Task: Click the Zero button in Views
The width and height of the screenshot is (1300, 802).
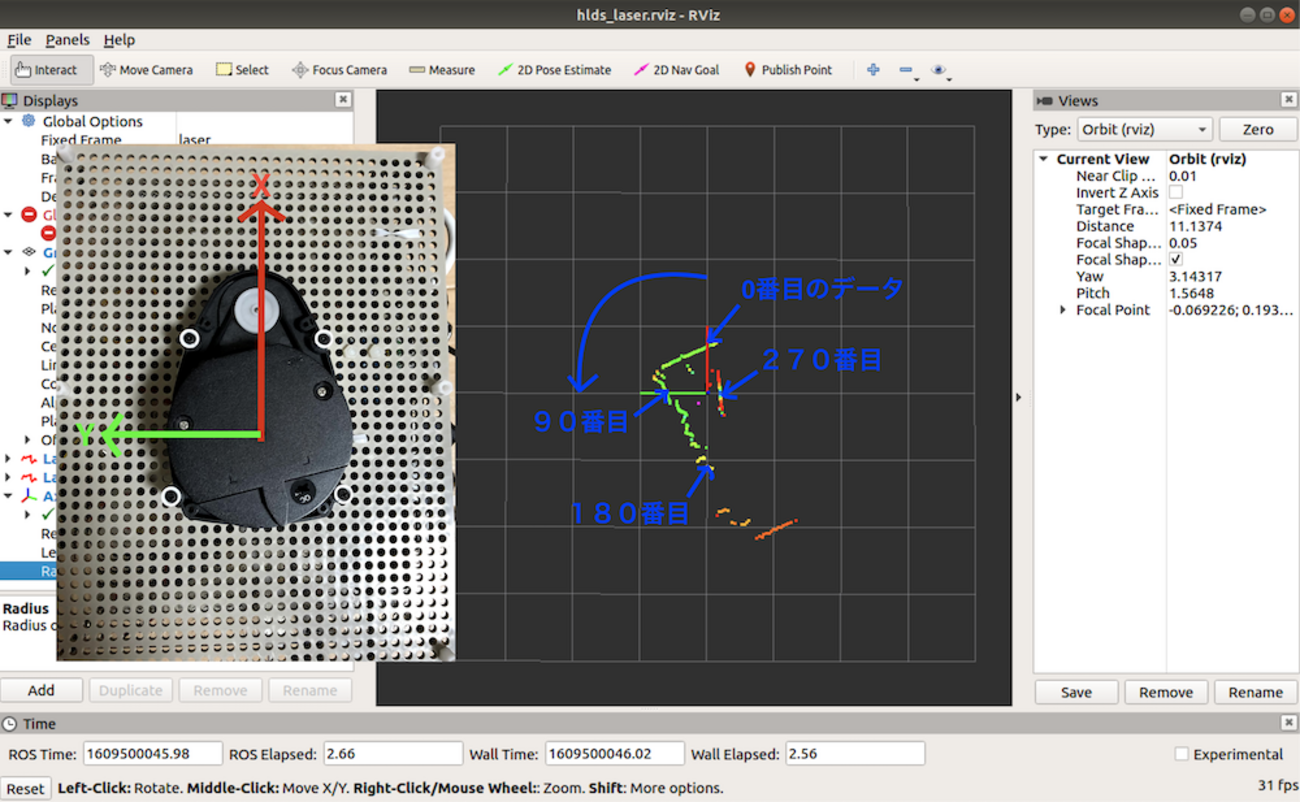Action: (1257, 130)
